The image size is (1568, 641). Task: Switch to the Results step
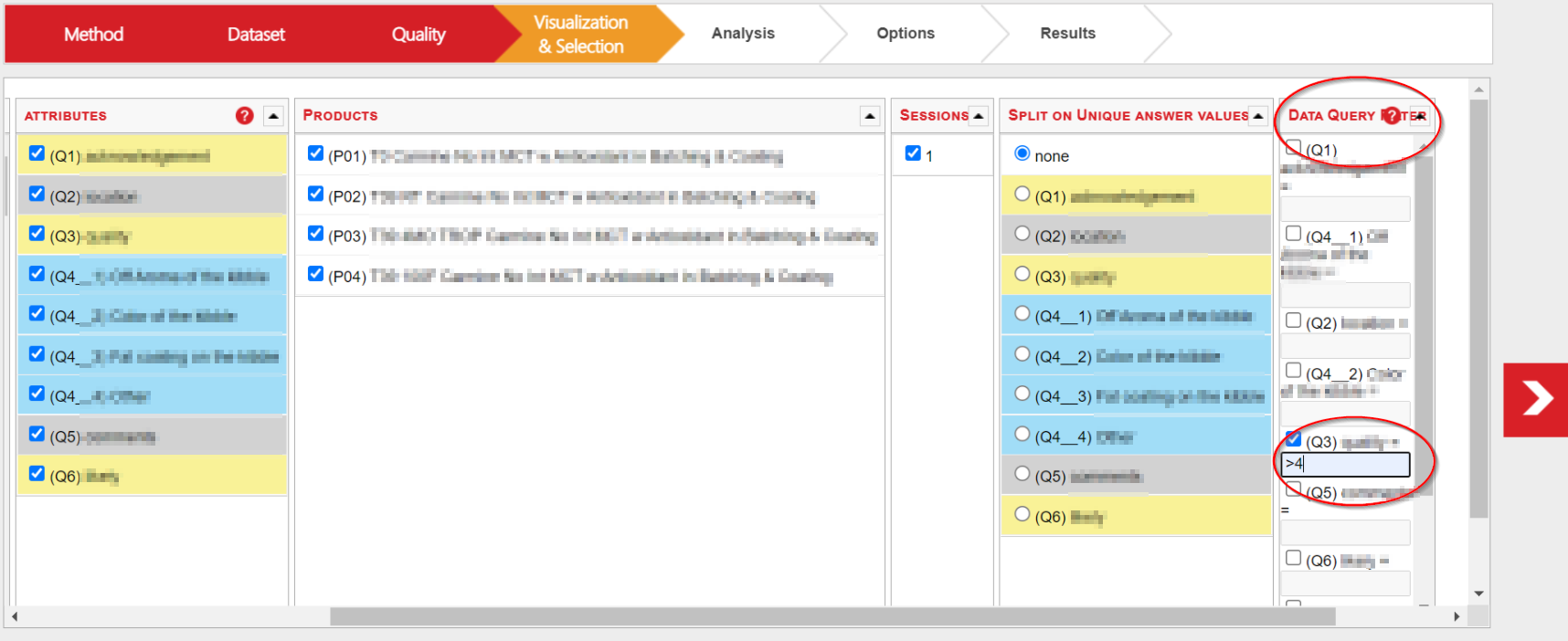1067,34
